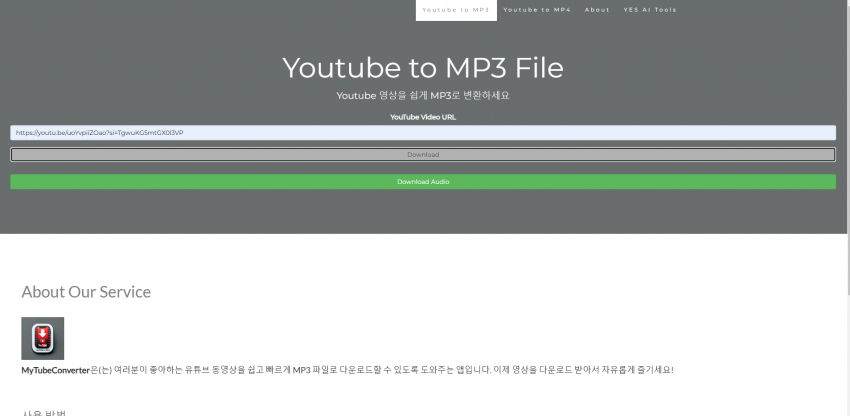This screenshot has height=416, width=850.
Task: Click the "YouTube Video URL" label
Action: point(423,117)
